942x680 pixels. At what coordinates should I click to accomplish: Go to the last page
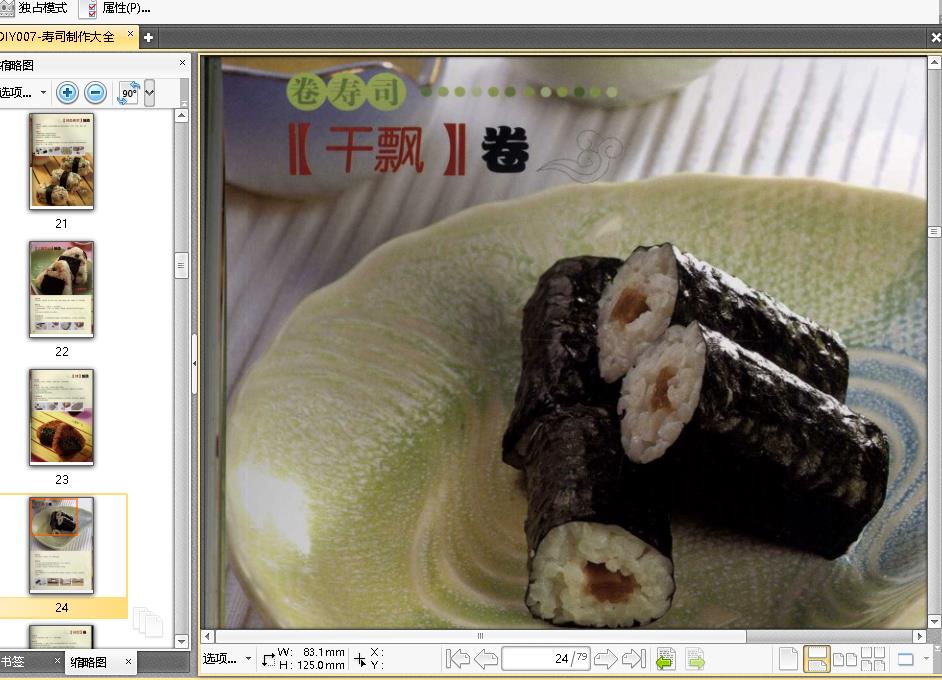634,659
